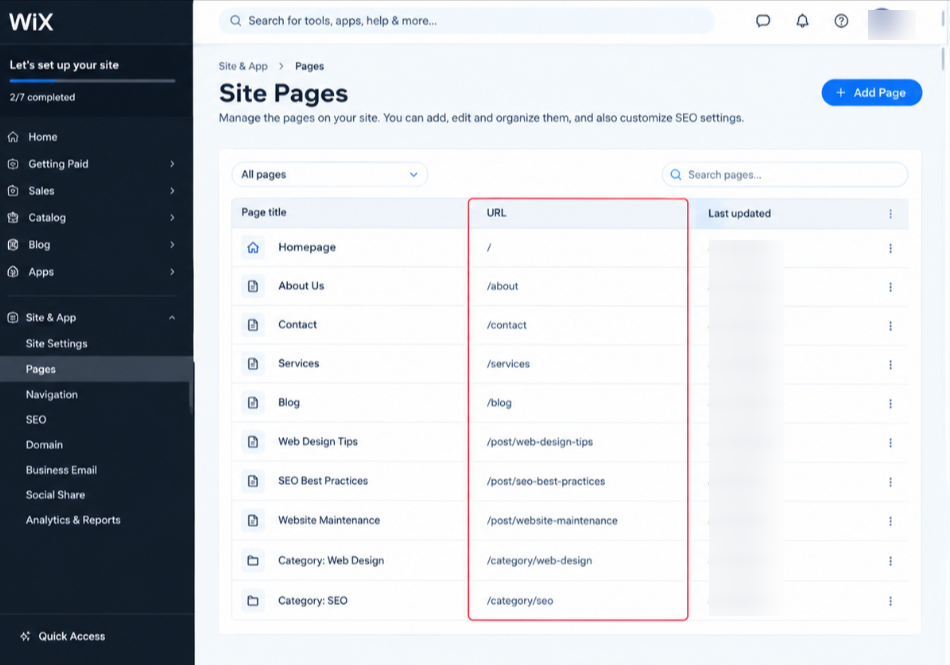Screen dimensions: 950x665
Task: Focus the Search pages field
Action: (x=785, y=174)
